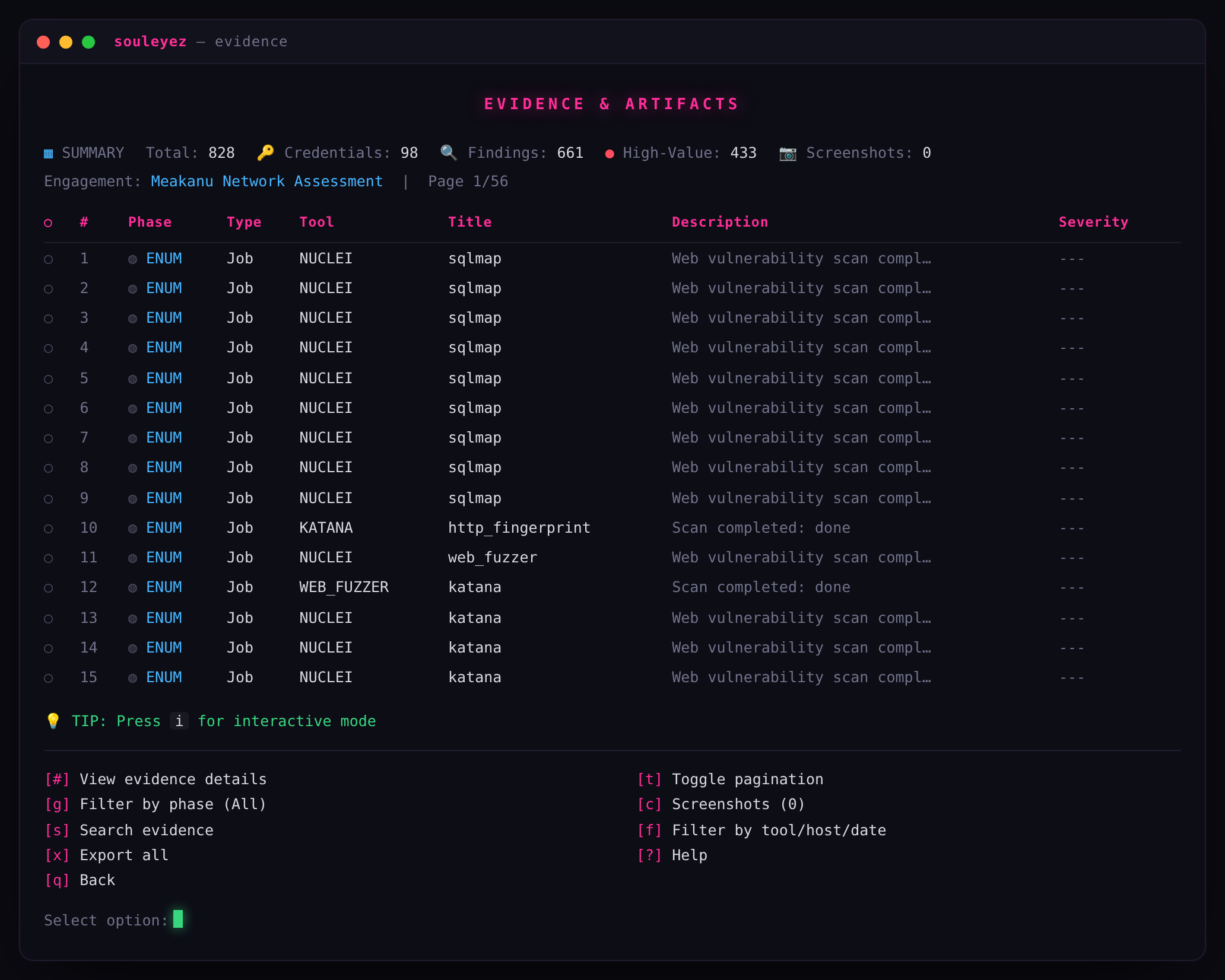The width and height of the screenshot is (1225, 980).
Task: Click the Type column header
Action: click(x=244, y=222)
